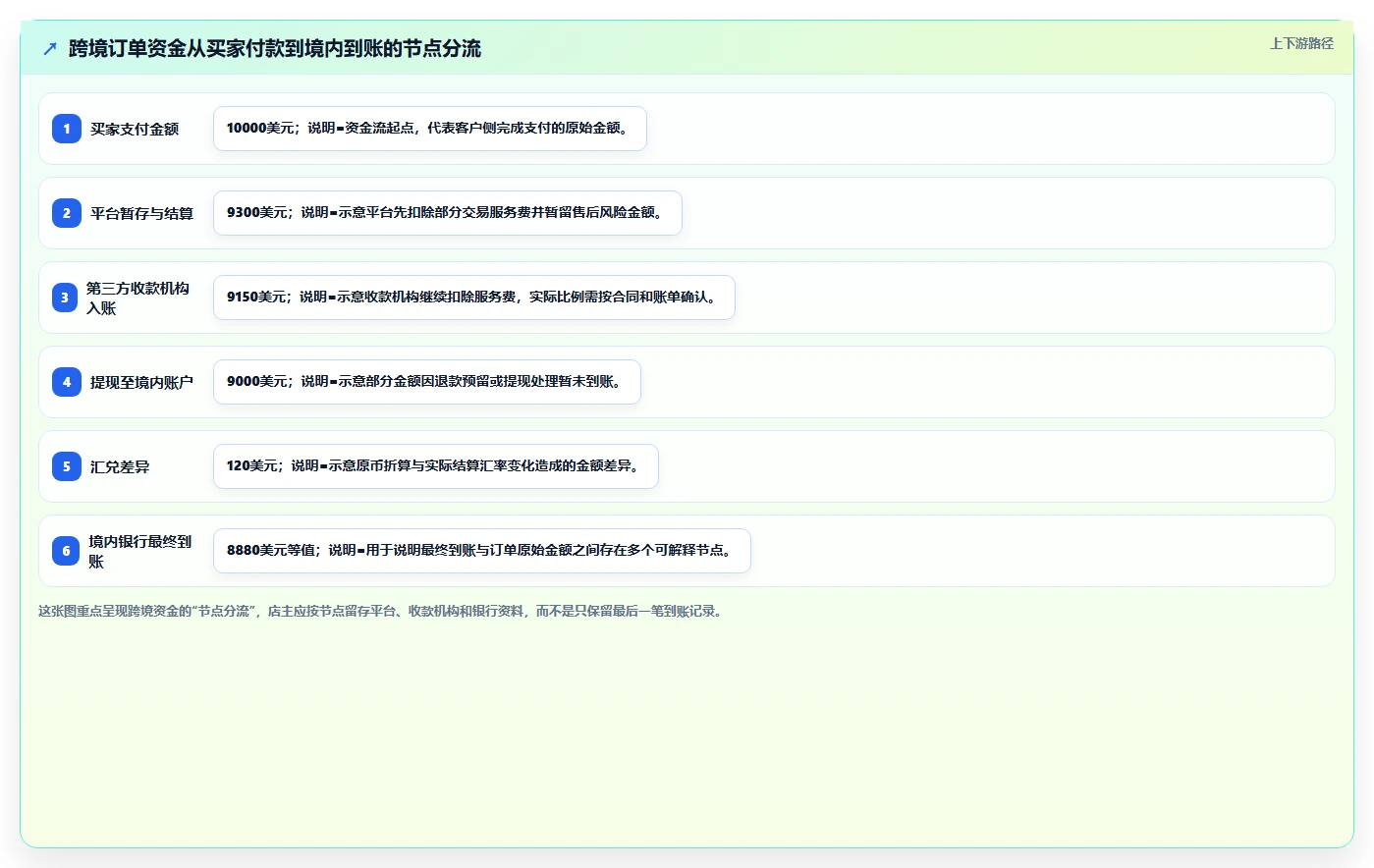1374x868 pixels.
Task: Click the 上下游路径 label
Action: 1301,43
